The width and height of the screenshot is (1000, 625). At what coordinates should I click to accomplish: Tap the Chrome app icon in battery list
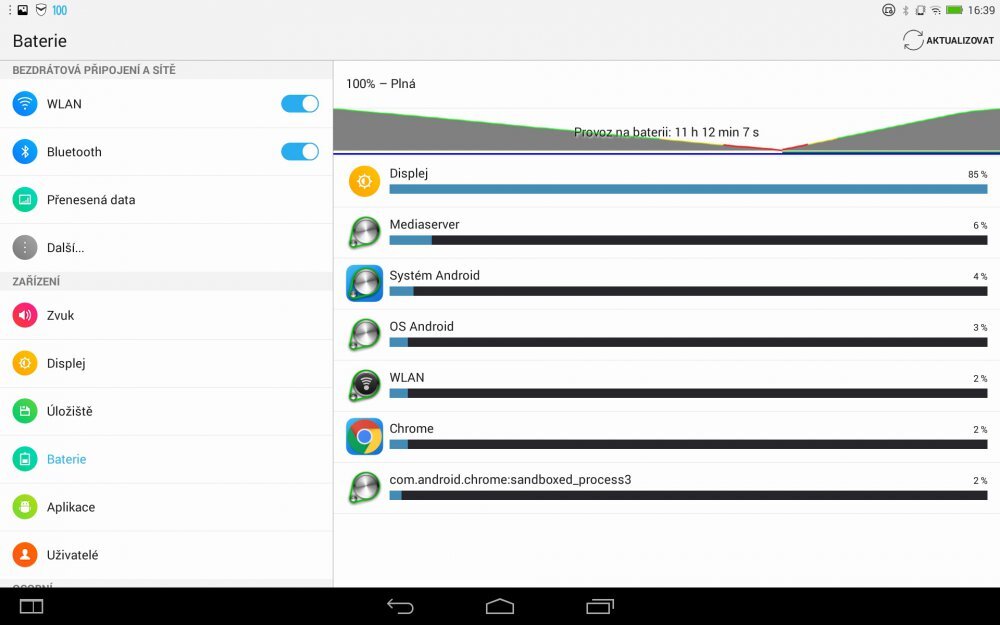pyautogui.click(x=363, y=436)
